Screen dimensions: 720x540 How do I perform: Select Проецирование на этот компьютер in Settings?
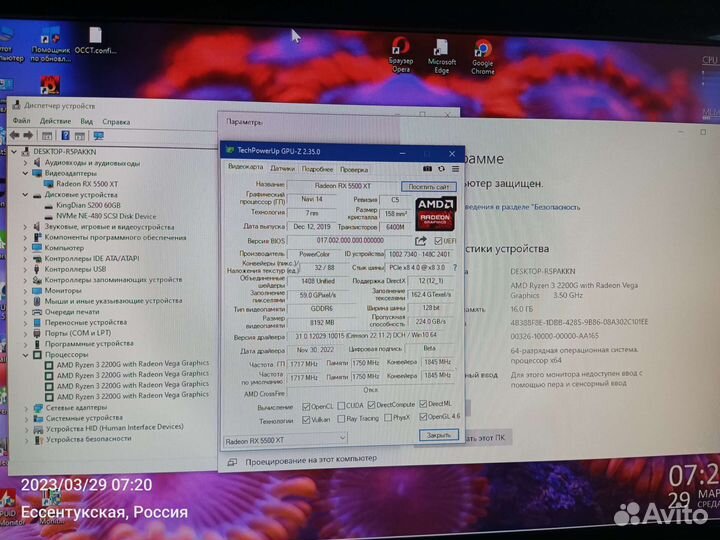click(x=311, y=459)
